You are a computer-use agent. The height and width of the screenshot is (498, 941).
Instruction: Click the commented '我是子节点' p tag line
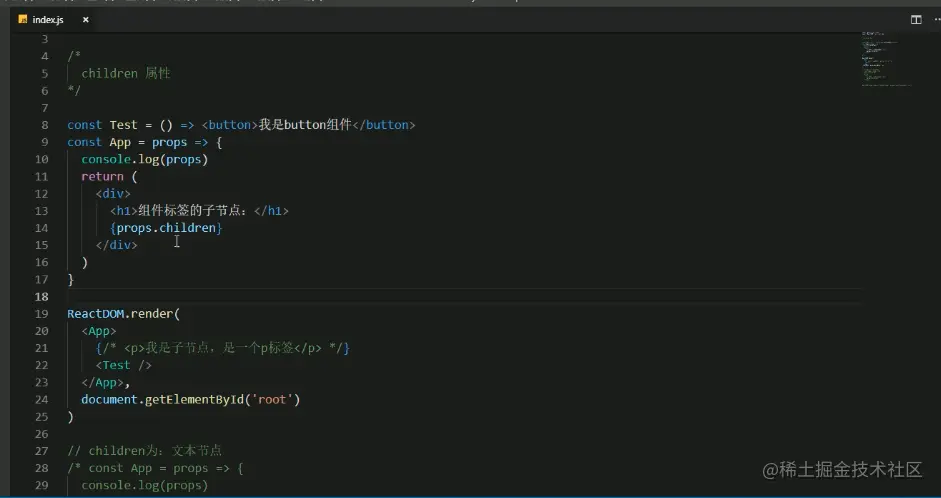(x=223, y=348)
